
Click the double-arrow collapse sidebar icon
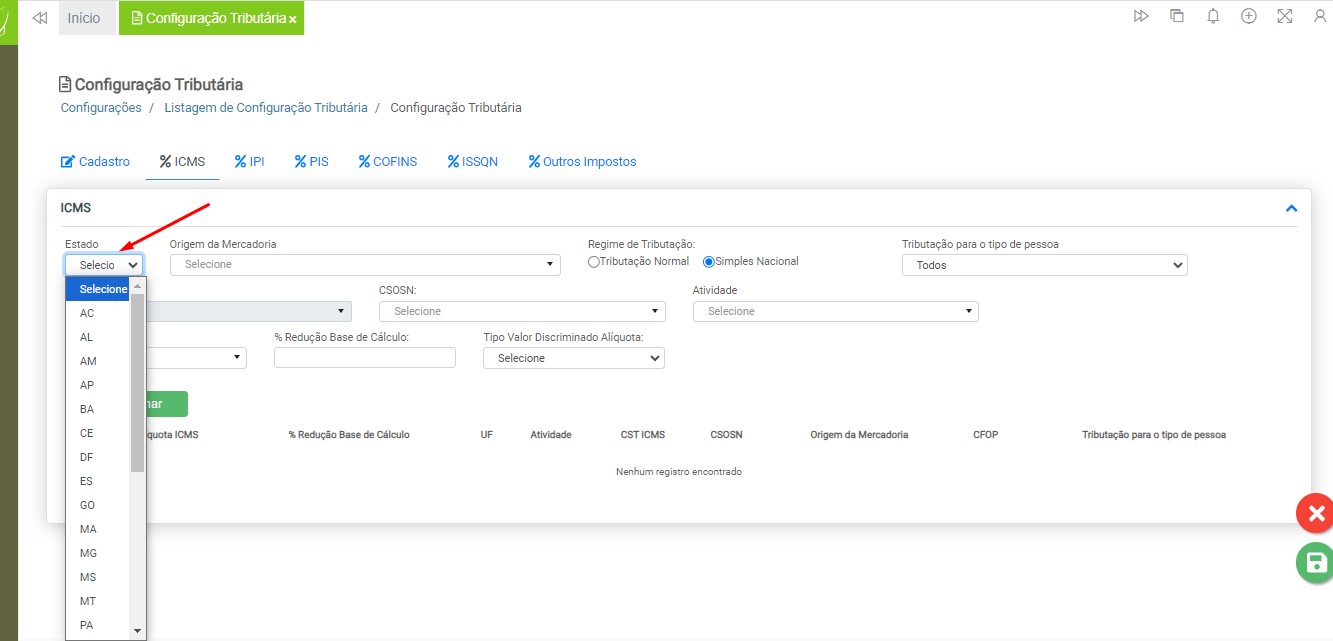[x=40, y=18]
